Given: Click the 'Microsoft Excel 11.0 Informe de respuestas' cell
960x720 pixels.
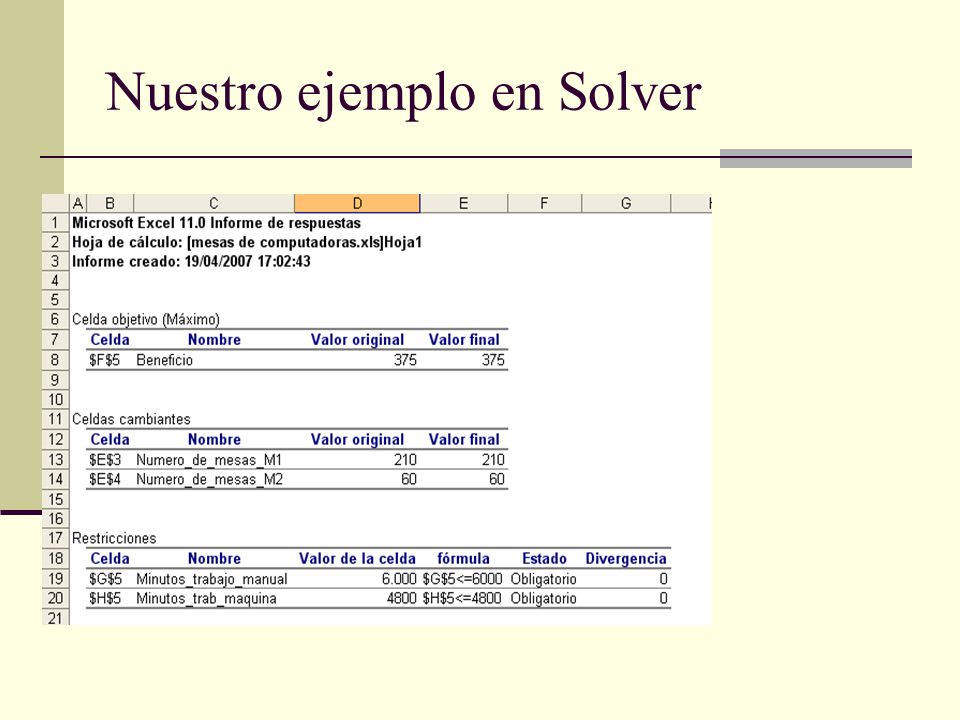Looking at the screenshot, I should click(216, 223).
